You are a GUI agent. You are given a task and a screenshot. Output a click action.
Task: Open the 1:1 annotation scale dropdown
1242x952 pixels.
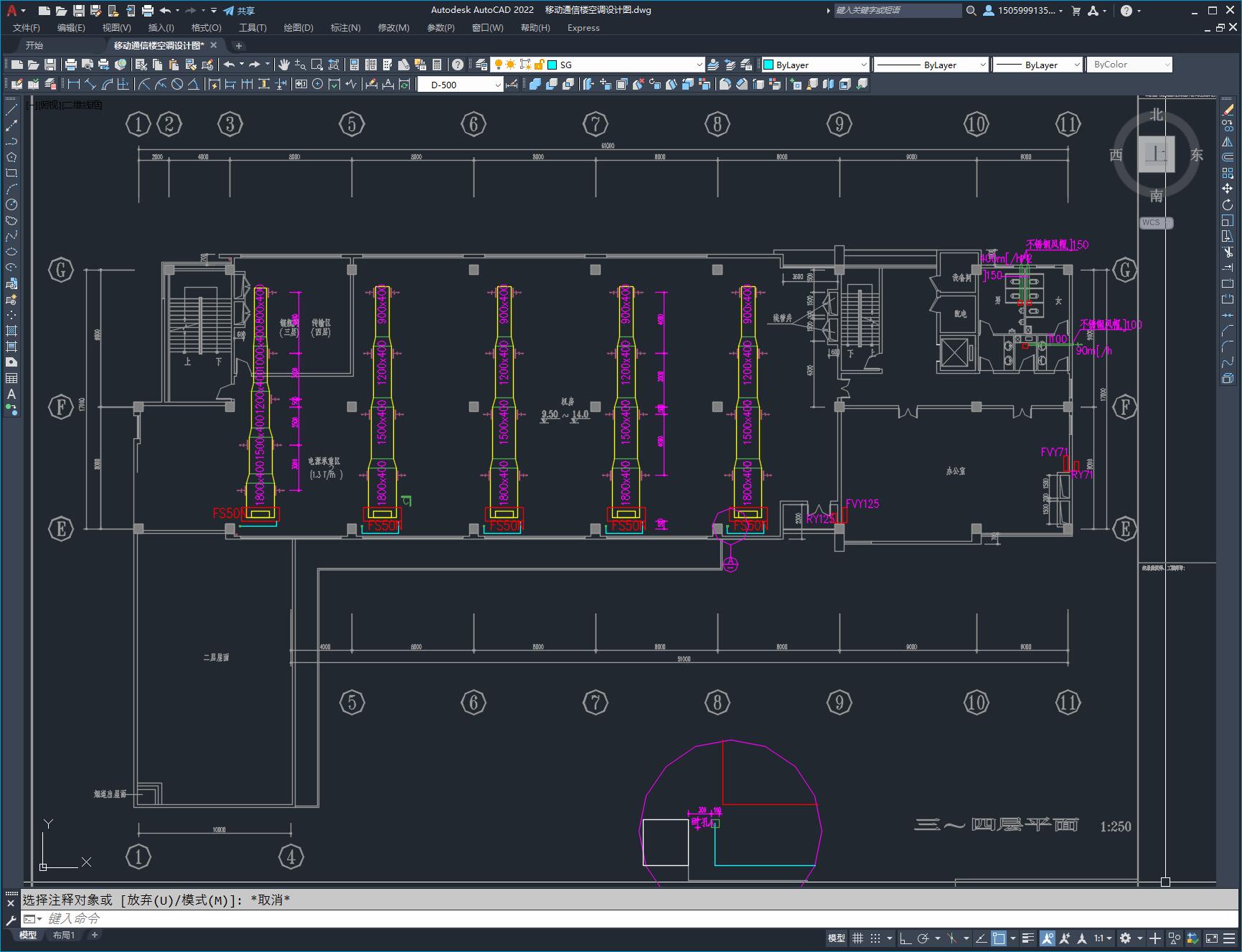tap(1103, 938)
